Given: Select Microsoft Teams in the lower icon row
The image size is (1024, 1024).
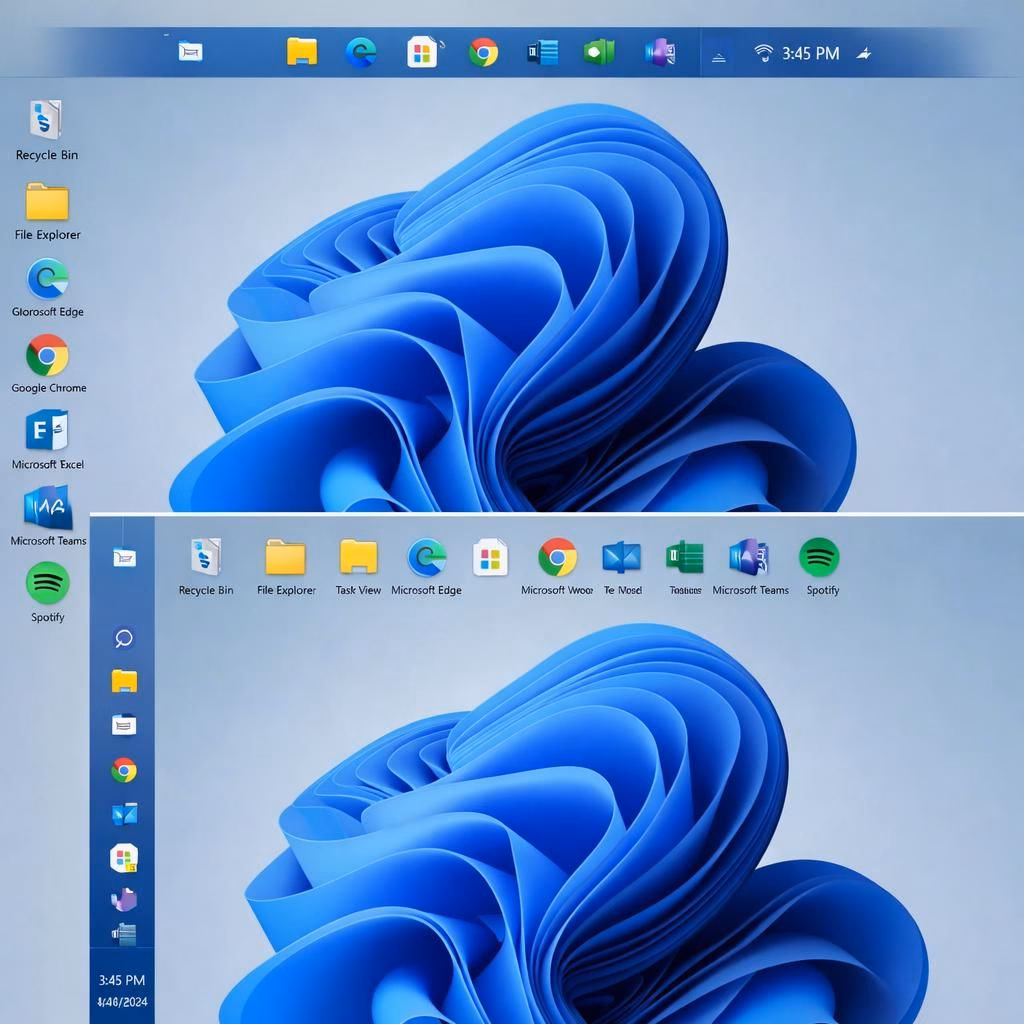Looking at the screenshot, I should [750, 566].
